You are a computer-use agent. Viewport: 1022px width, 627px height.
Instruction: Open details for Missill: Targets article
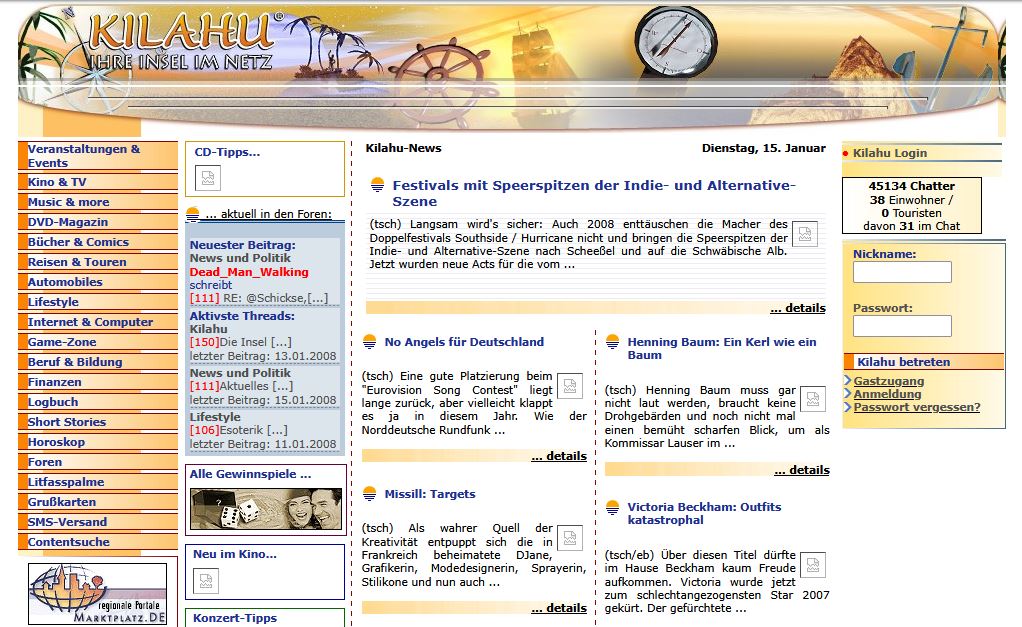pos(559,607)
